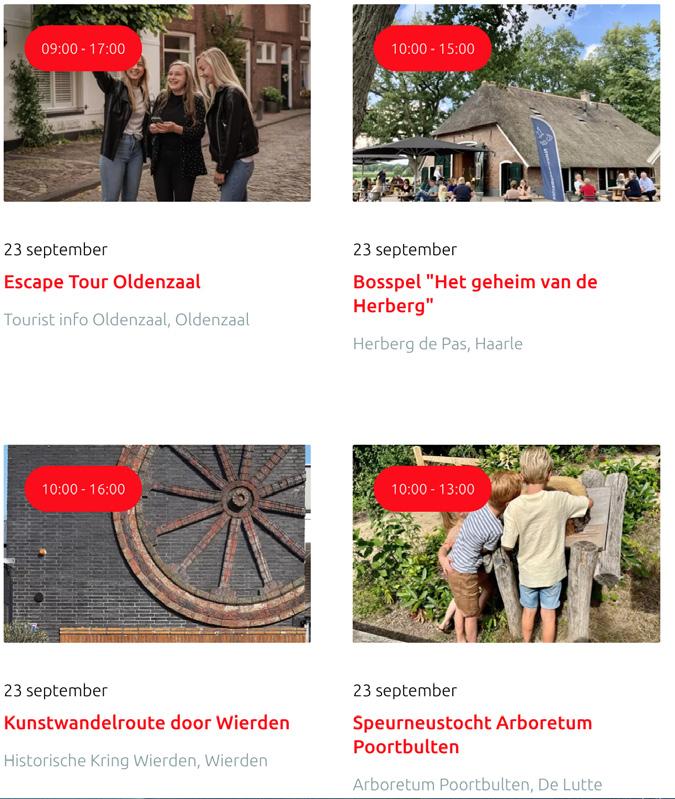Open the Escape Tour Oldenzaal event link
This screenshot has height=799, width=675.
pos(102,282)
